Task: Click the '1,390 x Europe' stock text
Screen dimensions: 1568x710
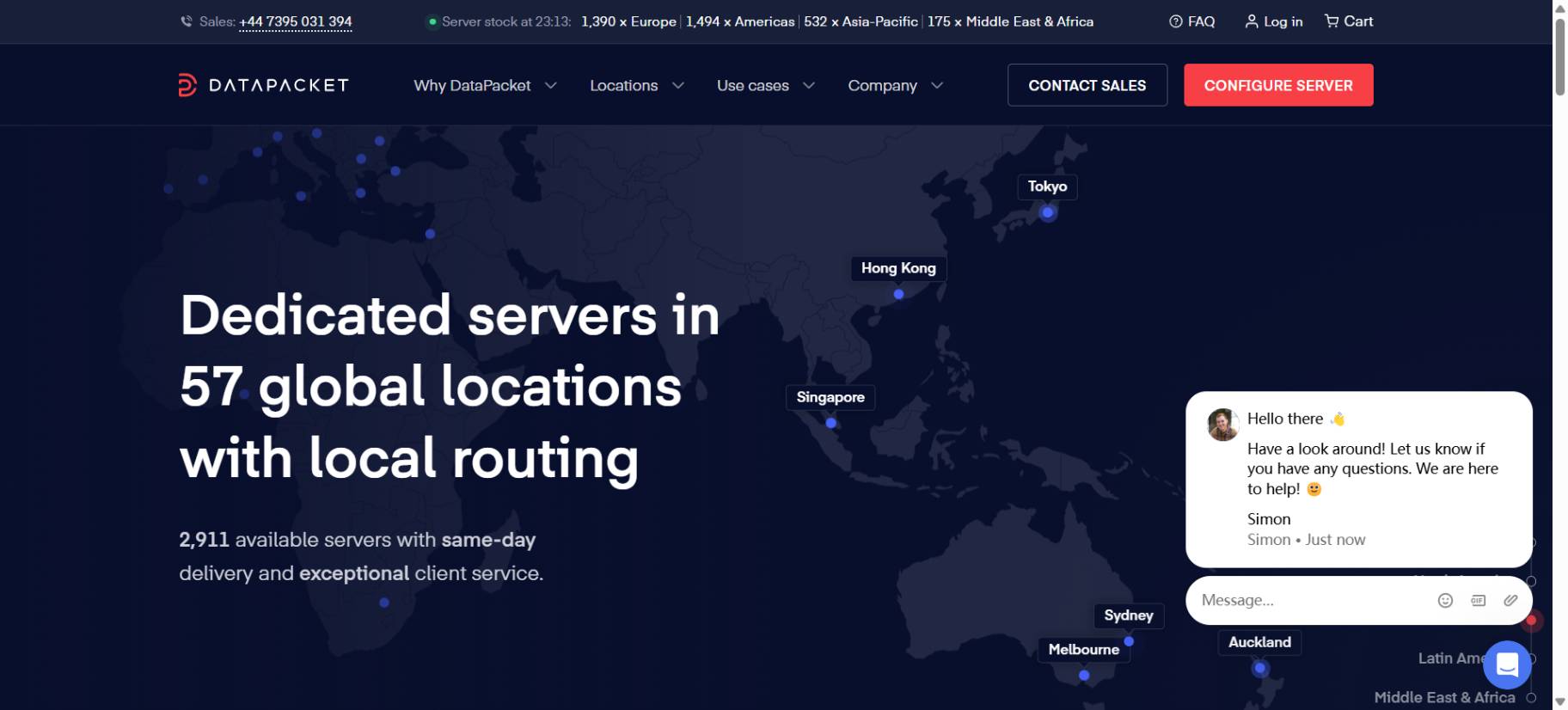Action: 628,21
